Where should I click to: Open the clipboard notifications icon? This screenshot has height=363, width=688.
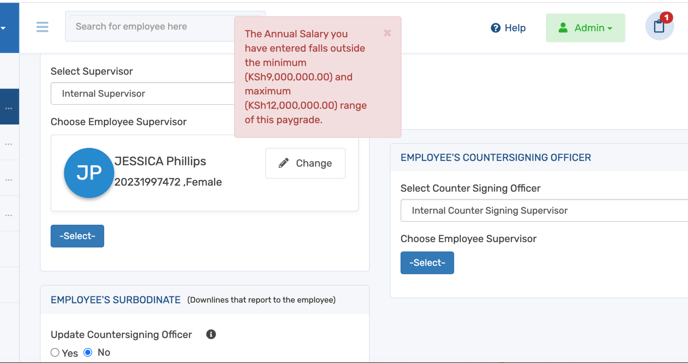click(x=659, y=26)
